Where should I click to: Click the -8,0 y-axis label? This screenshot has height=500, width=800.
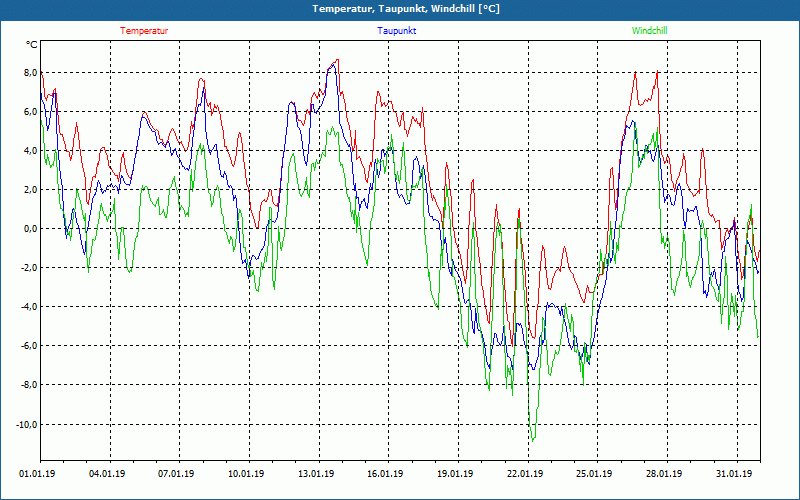[30, 385]
